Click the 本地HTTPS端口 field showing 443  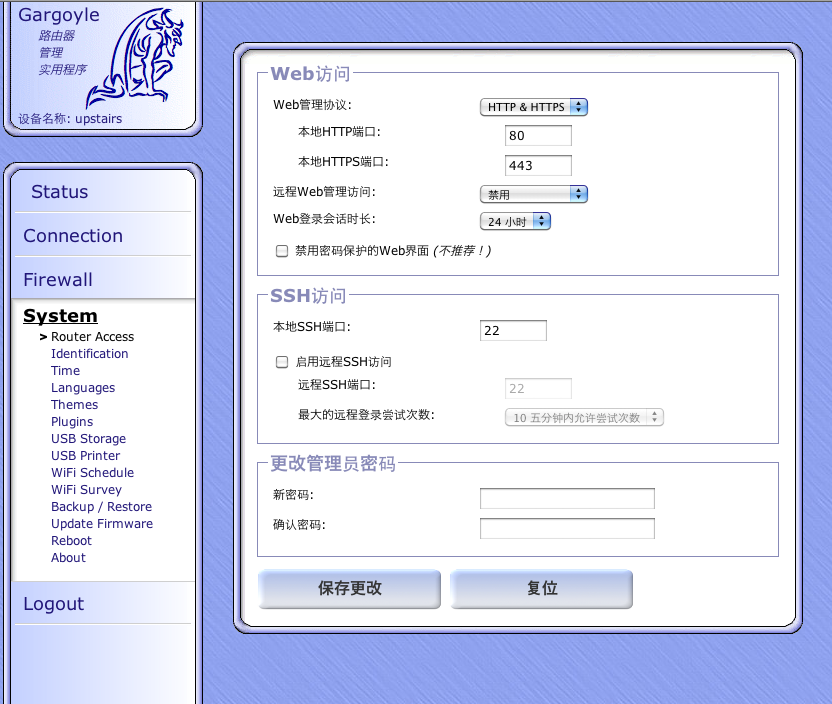(538, 166)
